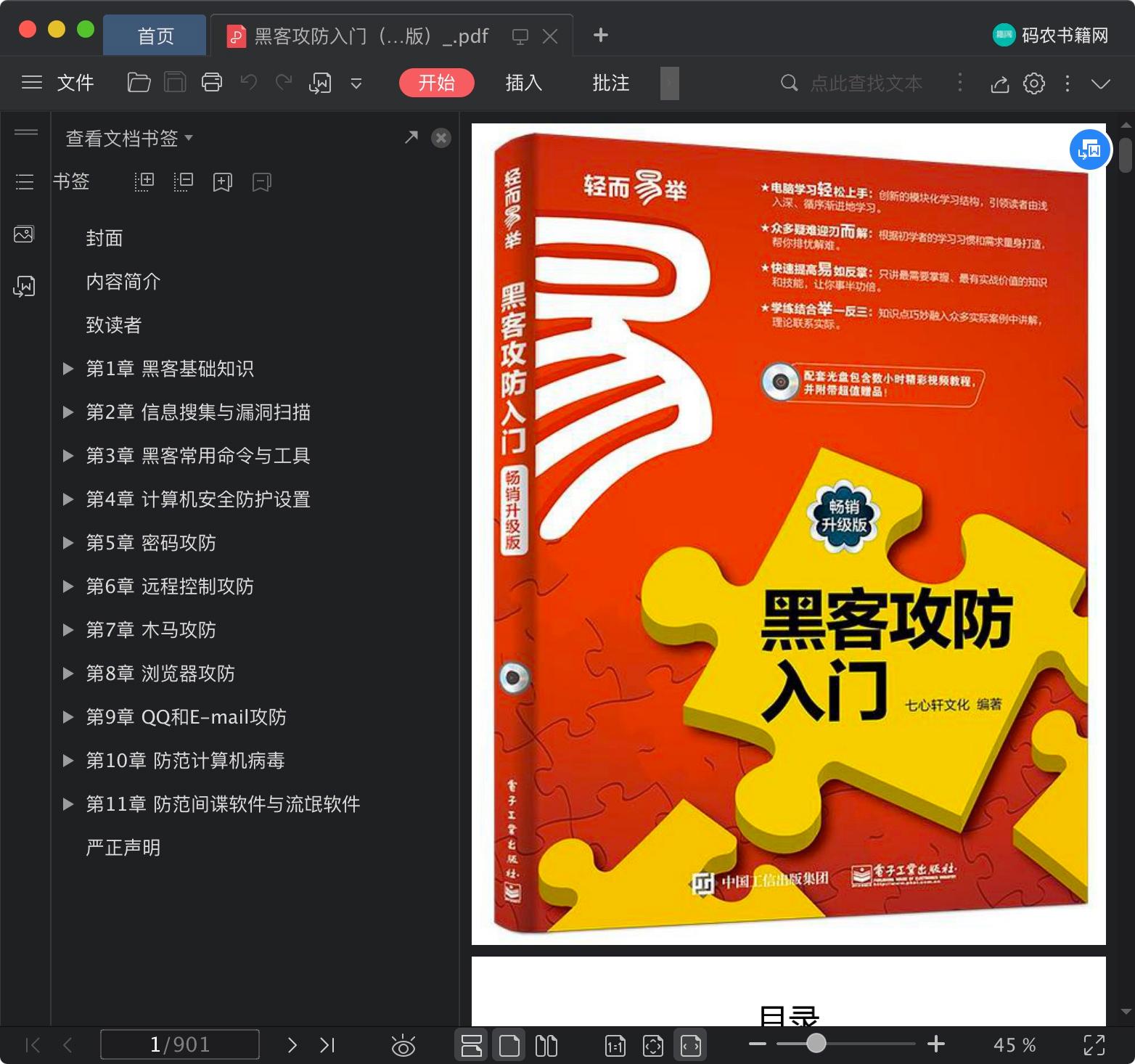Go to previous page arrow

(x=67, y=1045)
